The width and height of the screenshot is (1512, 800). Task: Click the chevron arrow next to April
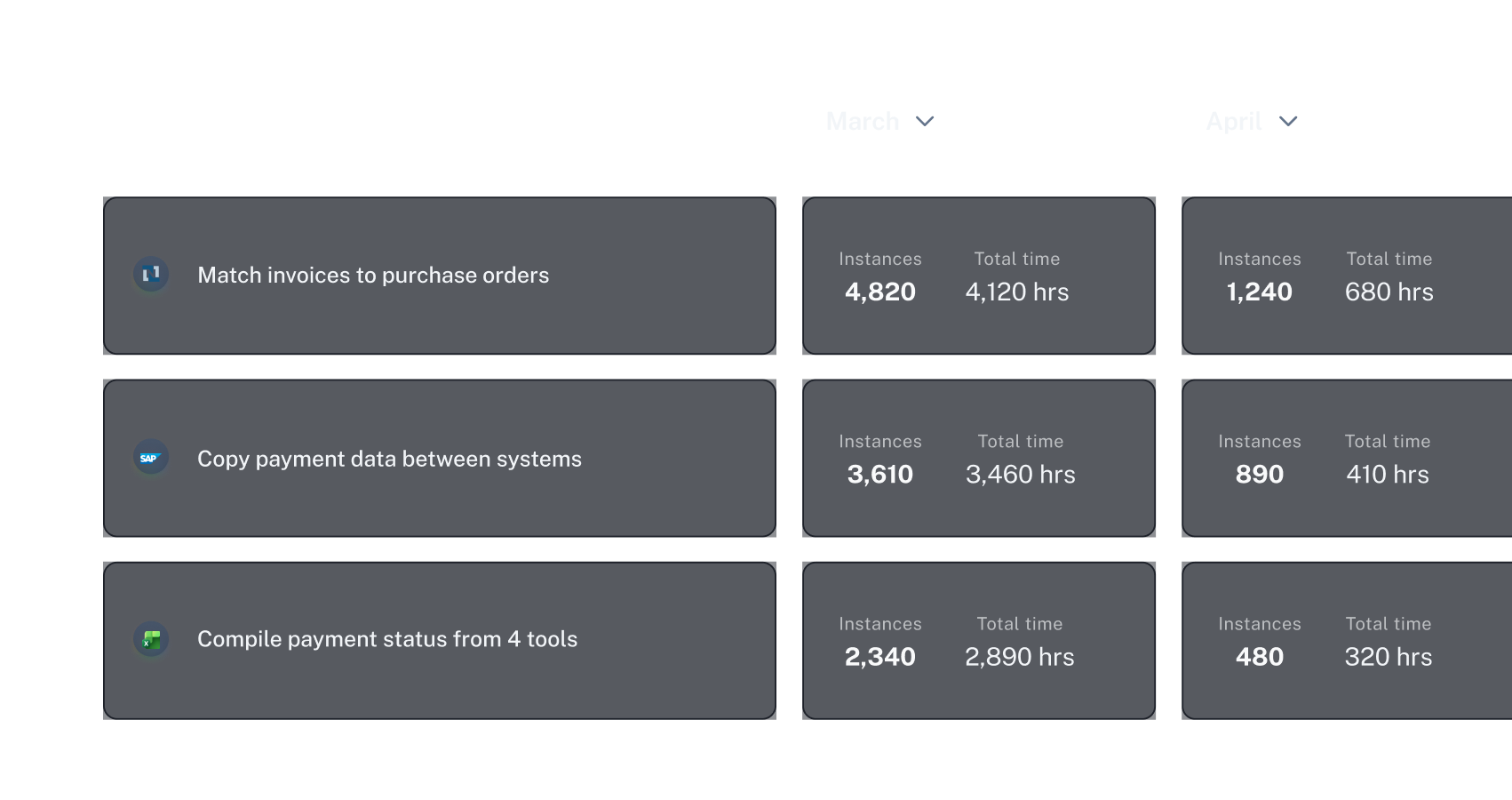(x=1288, y=121)
